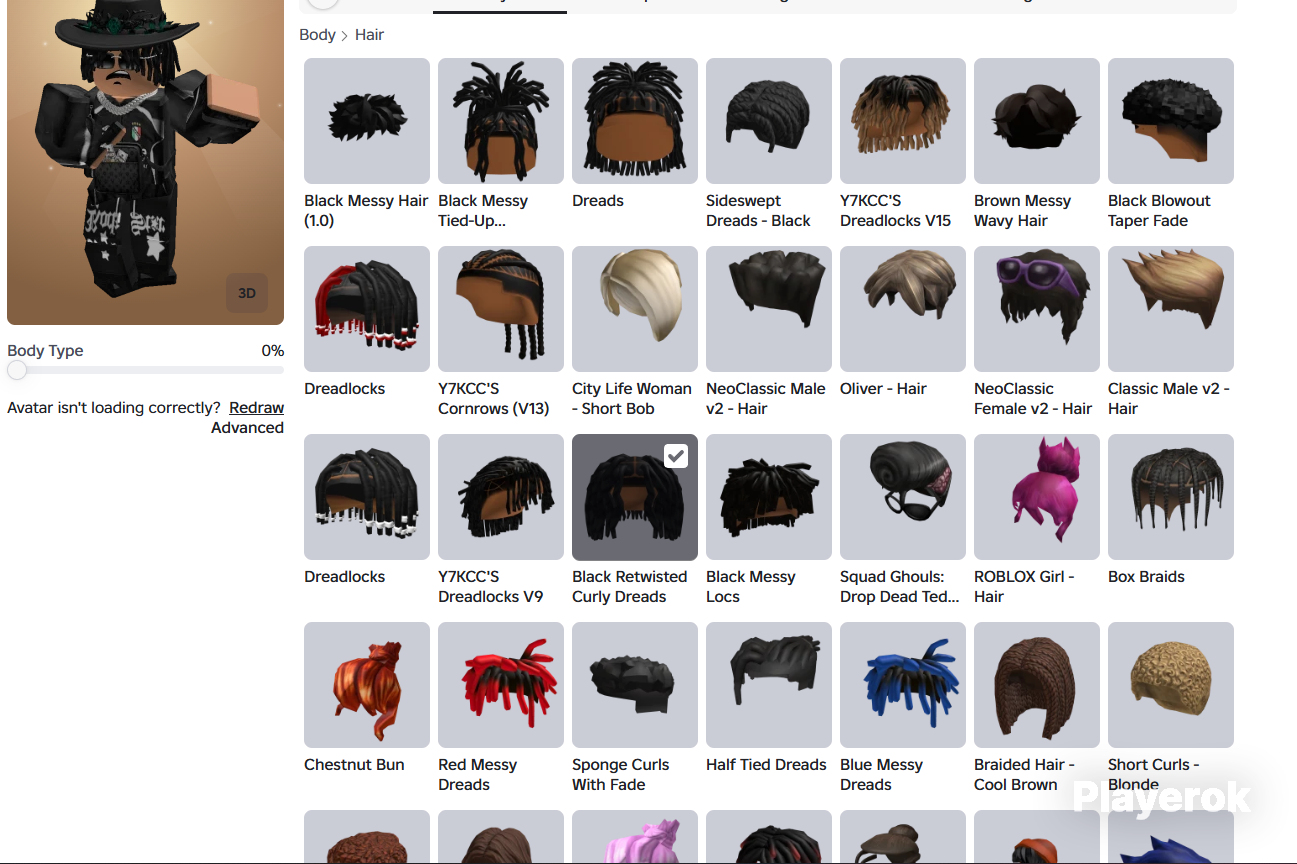Select the Black Messy Tied-Up hair thumbnail
Image resolution: width=1297 pixels, height=864 pixels.
501,121
